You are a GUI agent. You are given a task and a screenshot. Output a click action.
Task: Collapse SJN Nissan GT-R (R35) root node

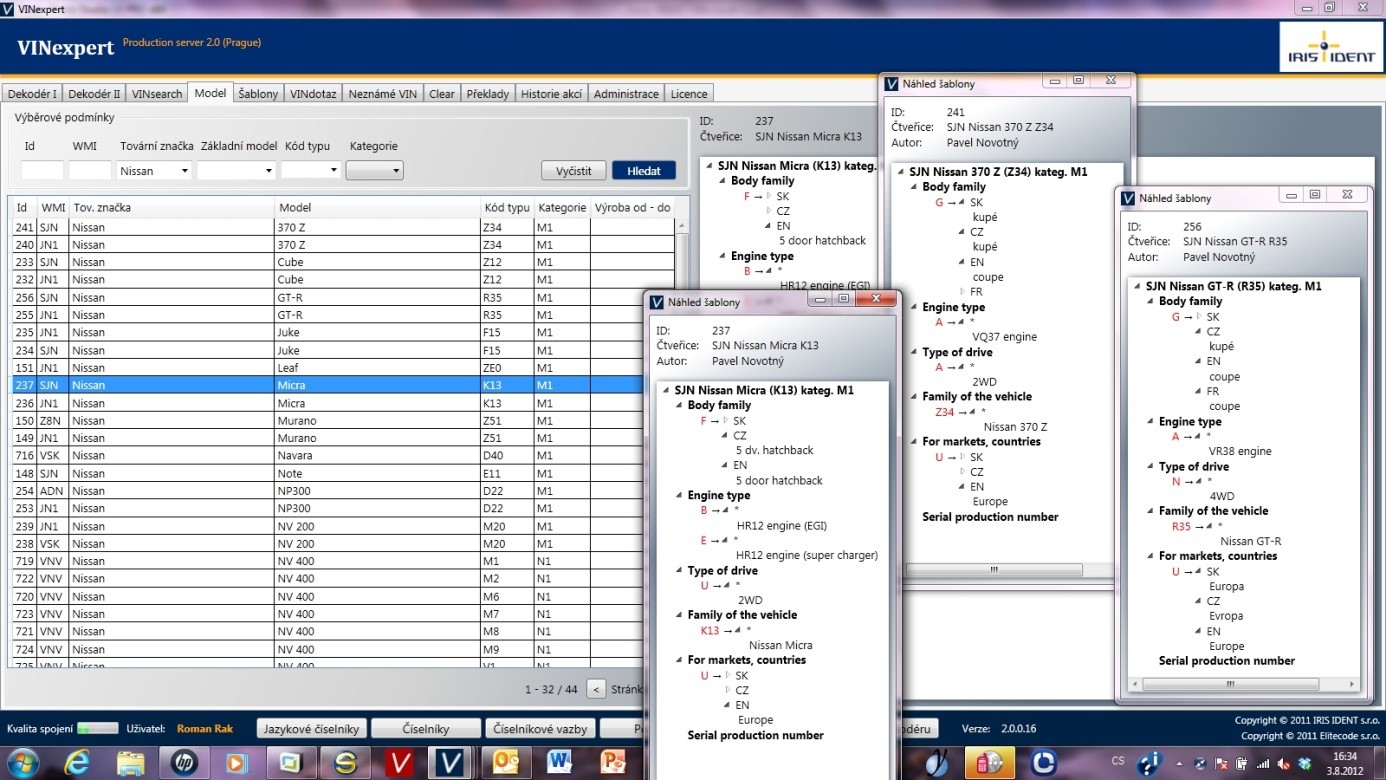click(1137, 286)
